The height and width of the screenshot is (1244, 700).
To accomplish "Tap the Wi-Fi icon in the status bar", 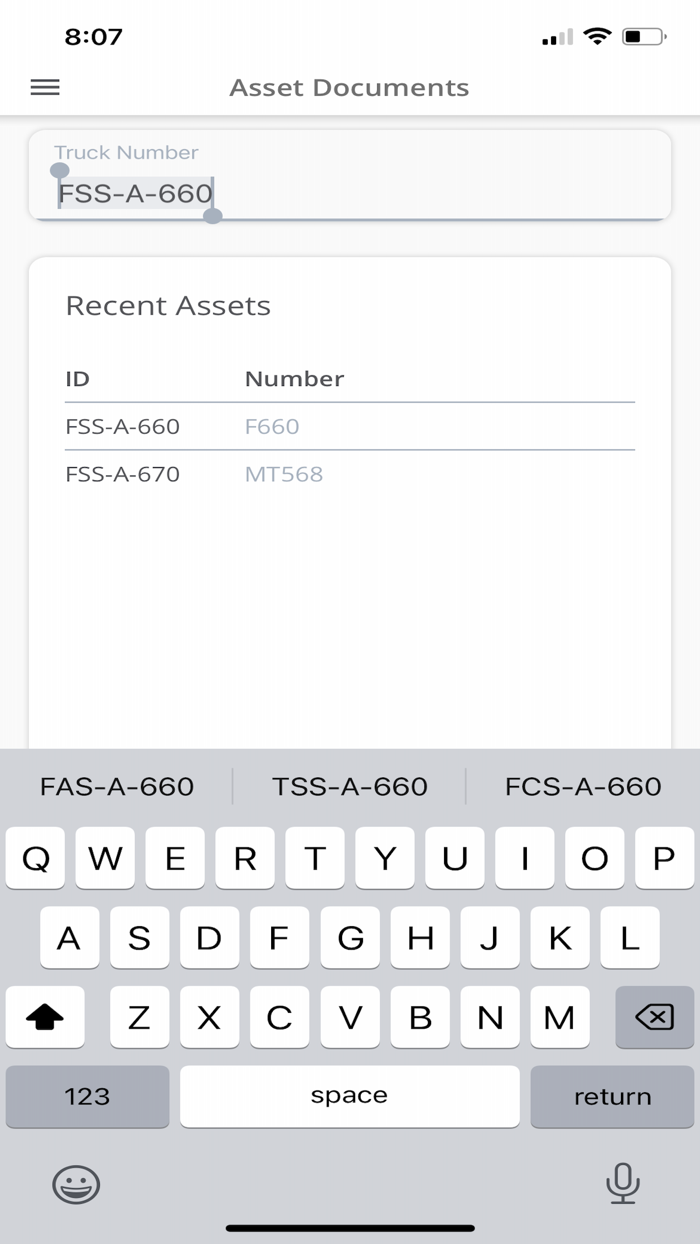I will coord(597,36).
